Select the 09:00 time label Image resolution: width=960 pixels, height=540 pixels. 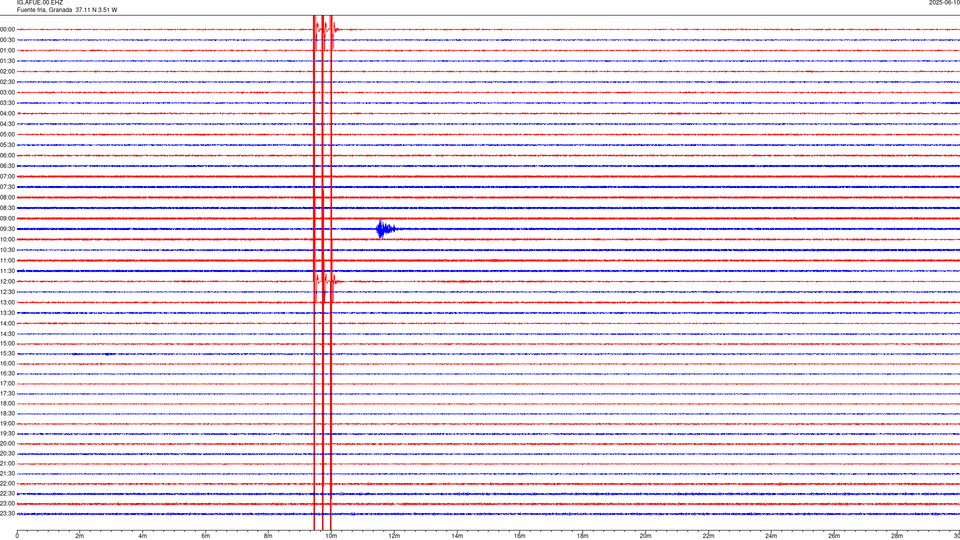[8, 219]
